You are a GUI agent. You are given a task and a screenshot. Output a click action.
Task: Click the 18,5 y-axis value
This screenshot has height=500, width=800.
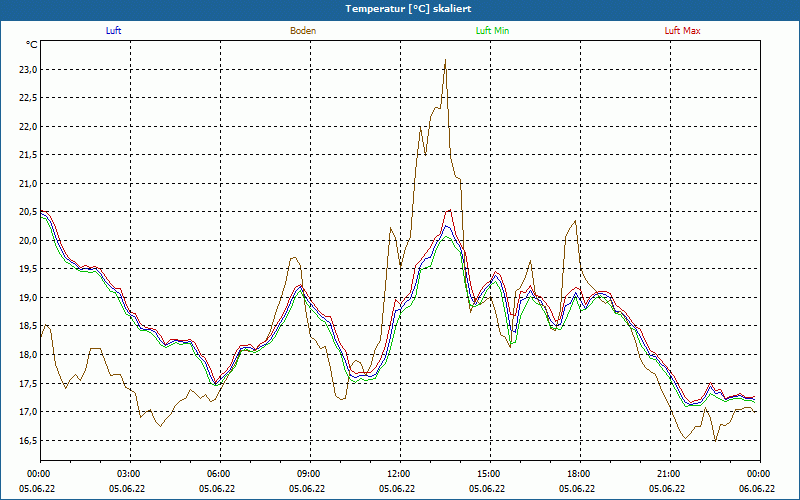tap(29, 326)
